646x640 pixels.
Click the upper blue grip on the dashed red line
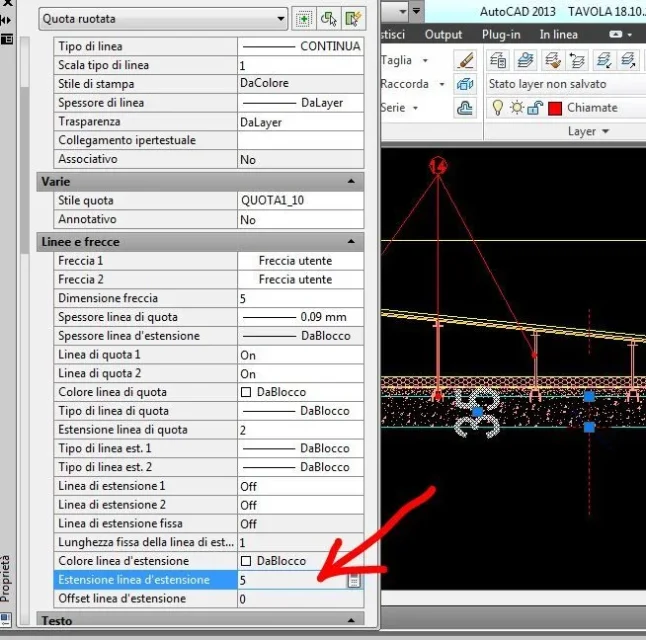[x=590, y=396]
